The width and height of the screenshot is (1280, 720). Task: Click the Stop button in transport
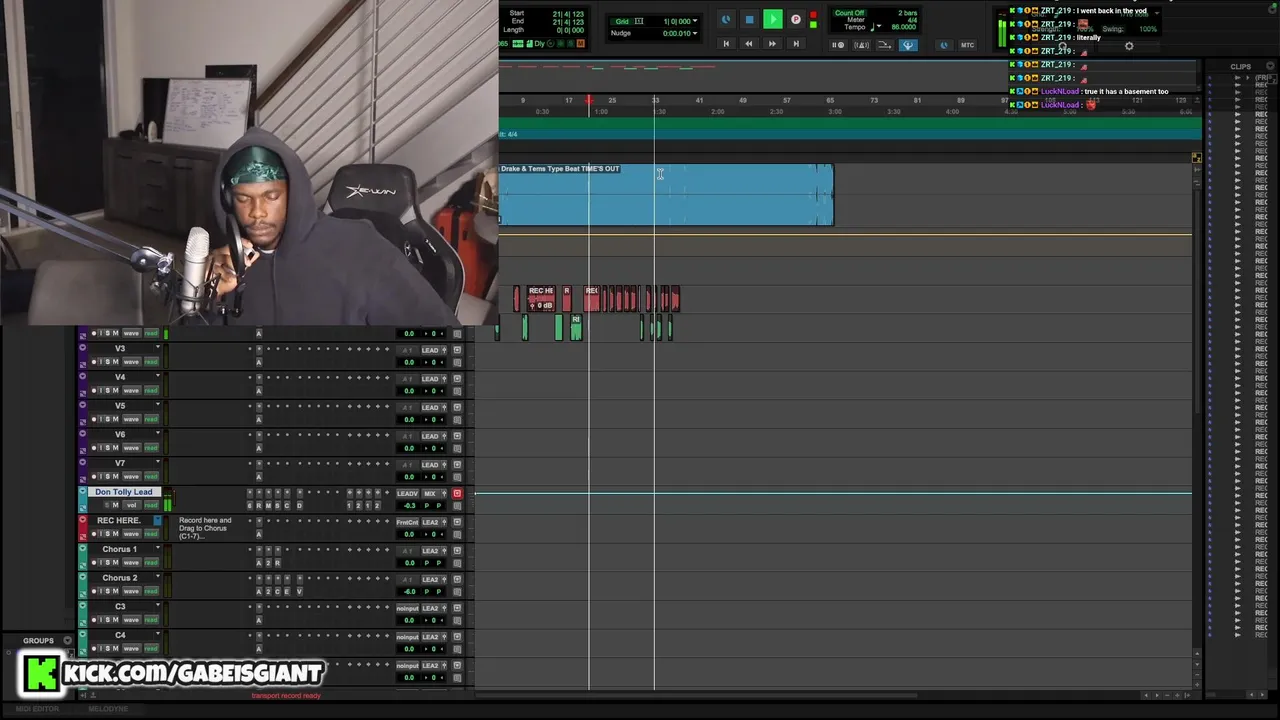pyautogui.click(x=749, y=19)
